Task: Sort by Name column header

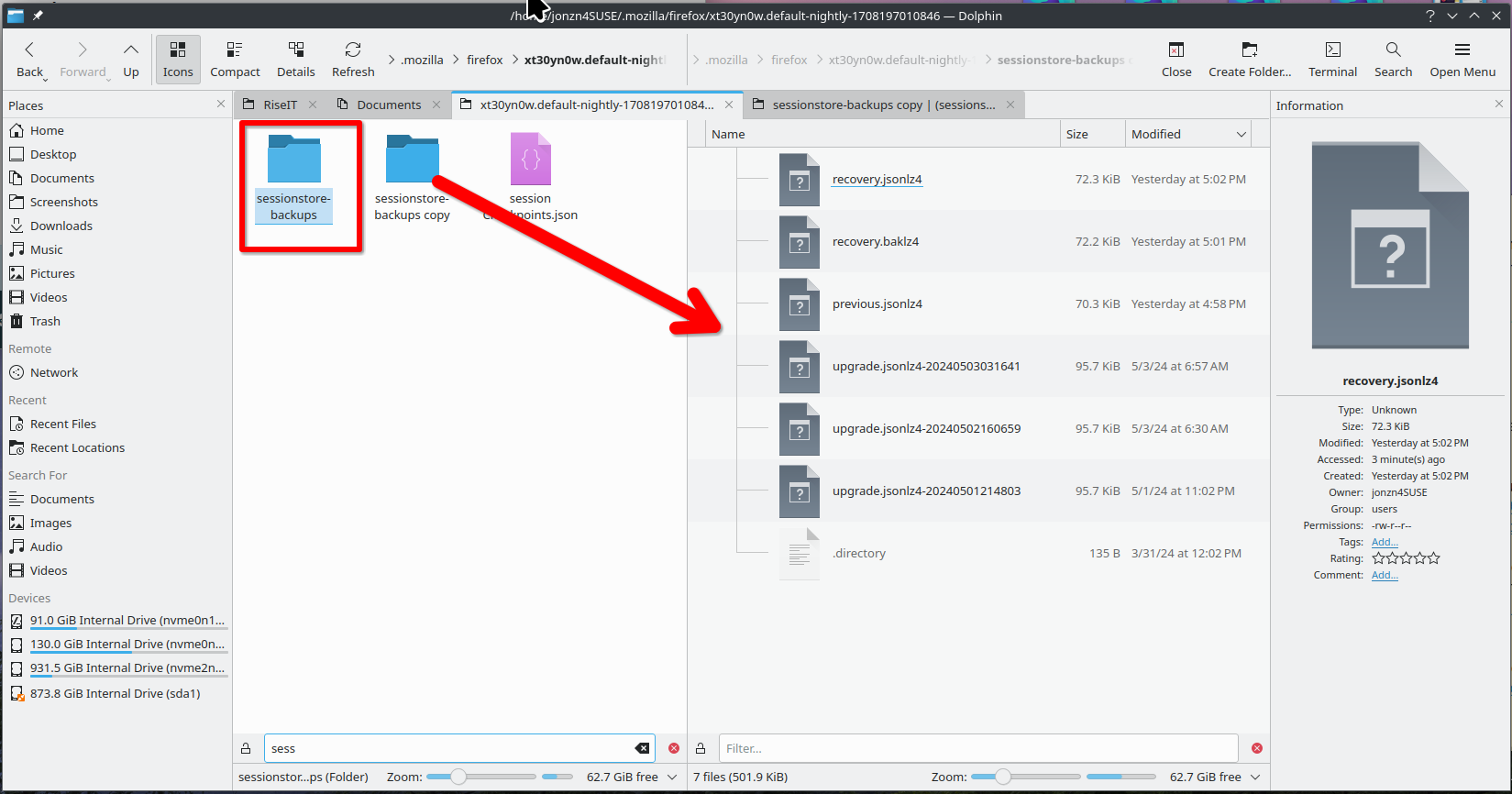Action: [x=882, y=134]
